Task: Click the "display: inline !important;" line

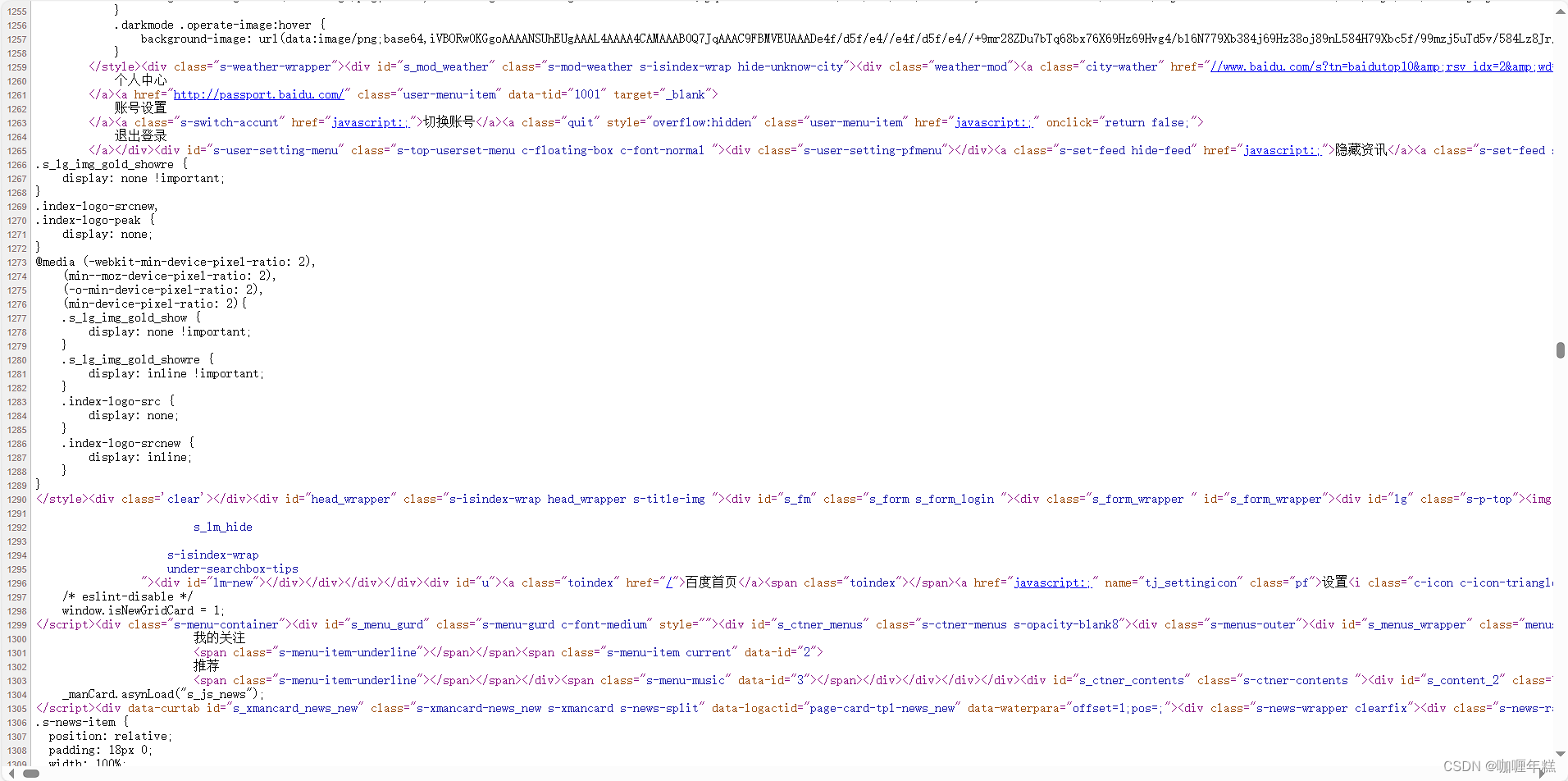Action: (176, 373)
